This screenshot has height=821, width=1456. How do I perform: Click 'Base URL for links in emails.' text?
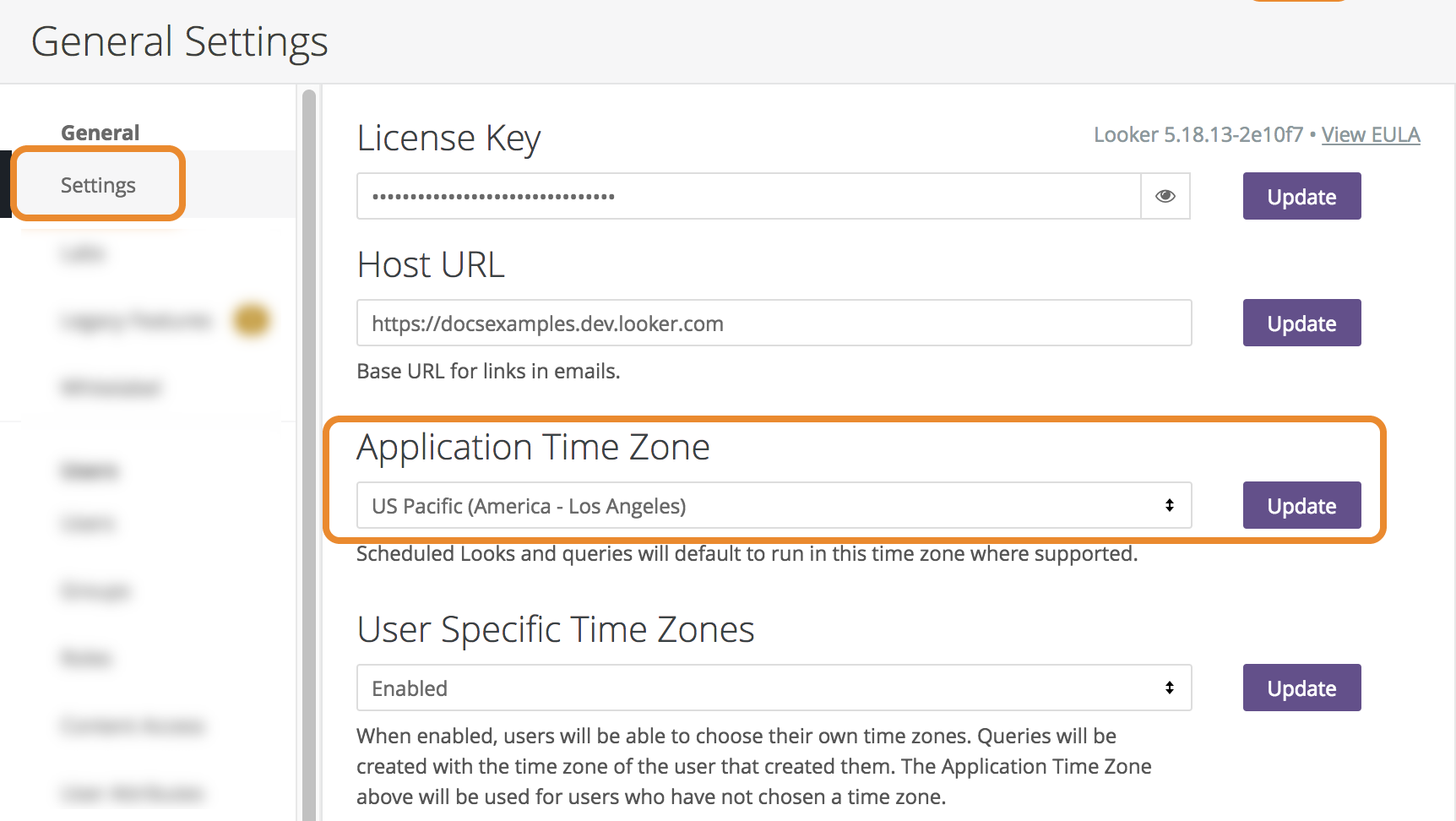[488, 371]
